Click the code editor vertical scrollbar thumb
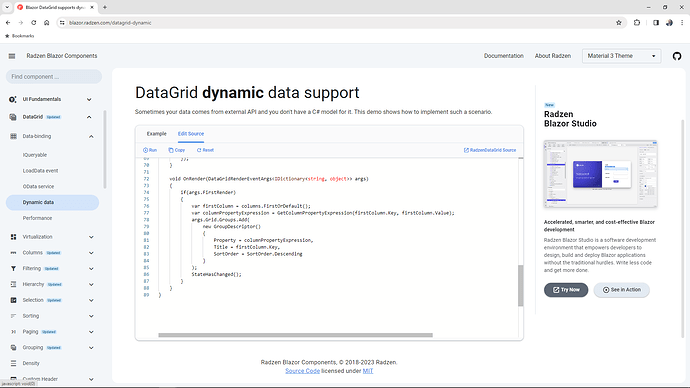This screenshot has height=388, width=690. (x=521, y=286)
